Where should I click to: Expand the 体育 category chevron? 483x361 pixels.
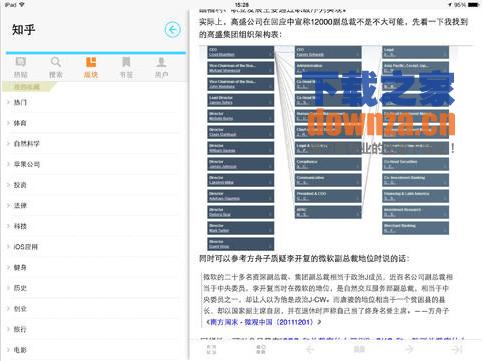[8, 123]
